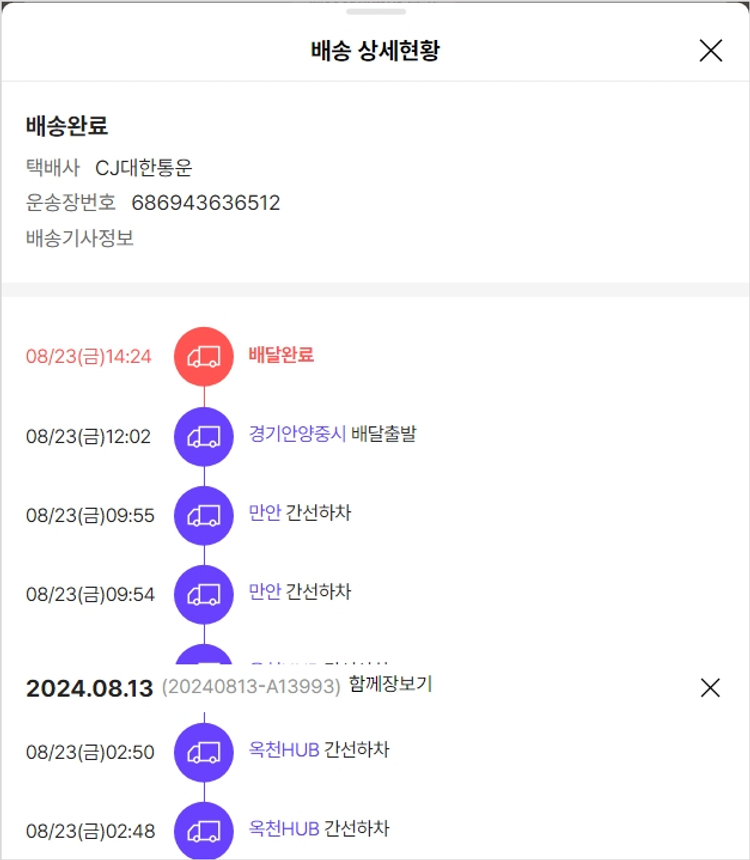
Task: Click the truck icon beside 02:48 옥천HUB 간선하차
Action: click(204, 830)
